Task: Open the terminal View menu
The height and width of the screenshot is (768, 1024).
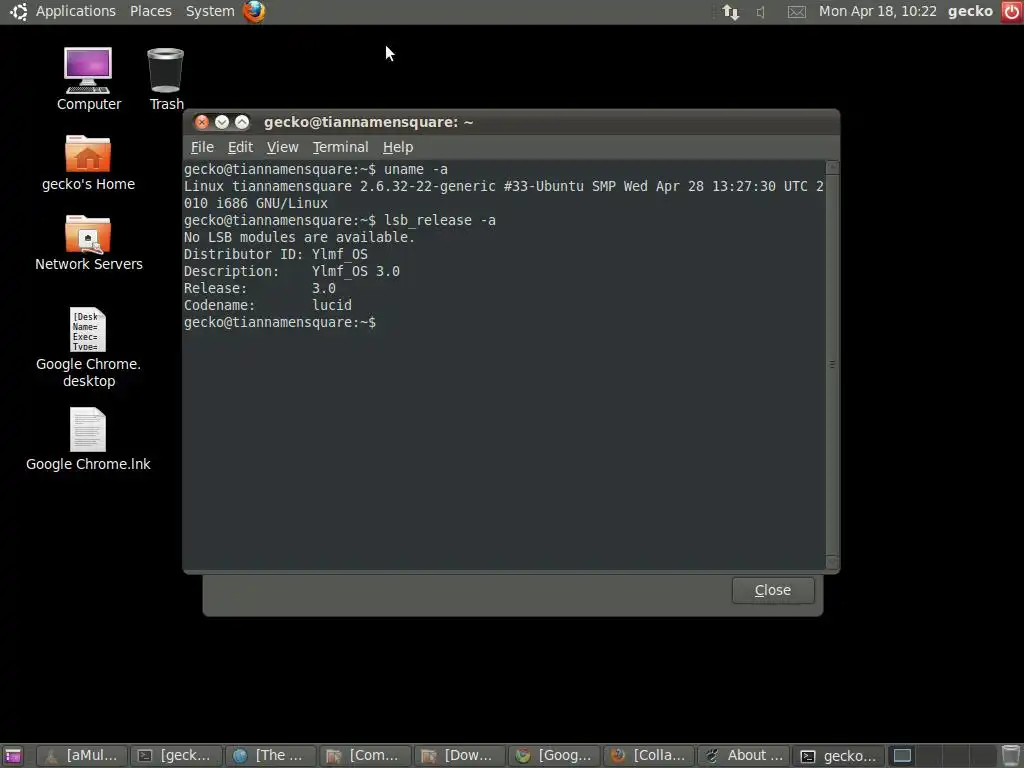Action: (x=282, y=147)
